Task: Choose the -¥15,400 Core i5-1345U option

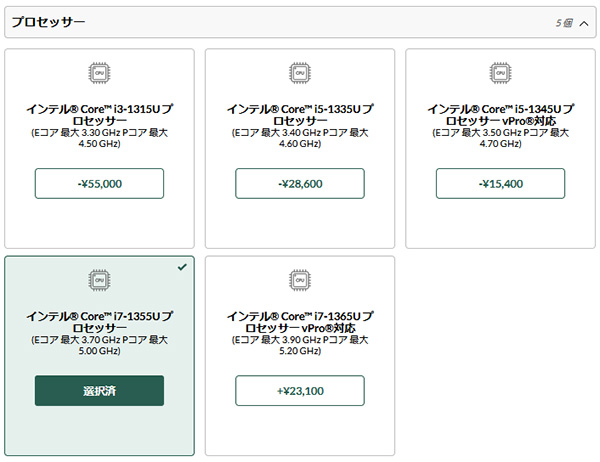Action: pyautogui.click(x=501, y=183)
